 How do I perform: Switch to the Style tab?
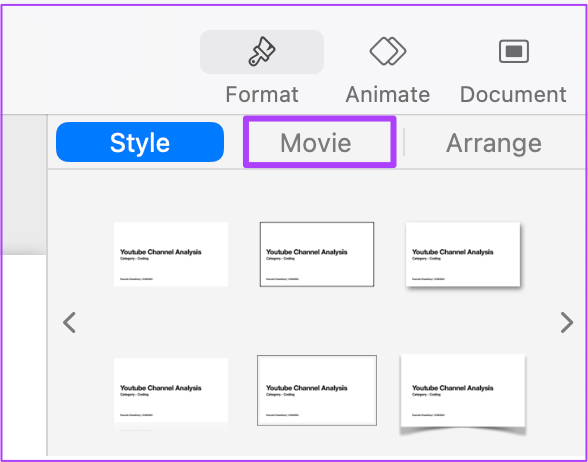point(140,142)
